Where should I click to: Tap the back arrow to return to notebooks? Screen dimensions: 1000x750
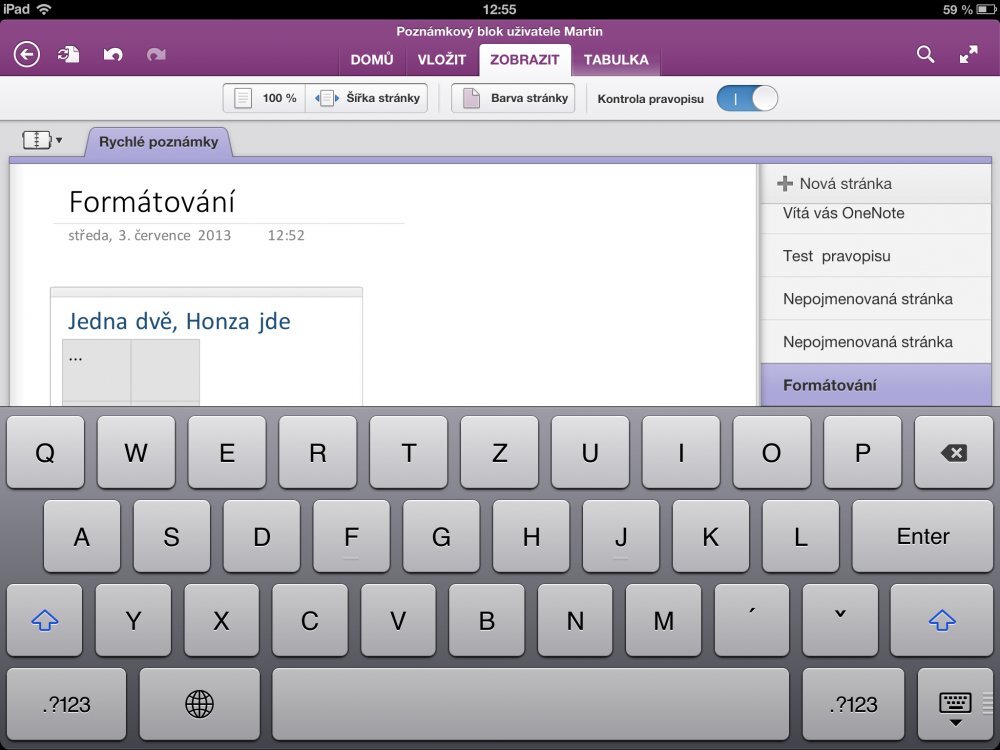(25, 54)
